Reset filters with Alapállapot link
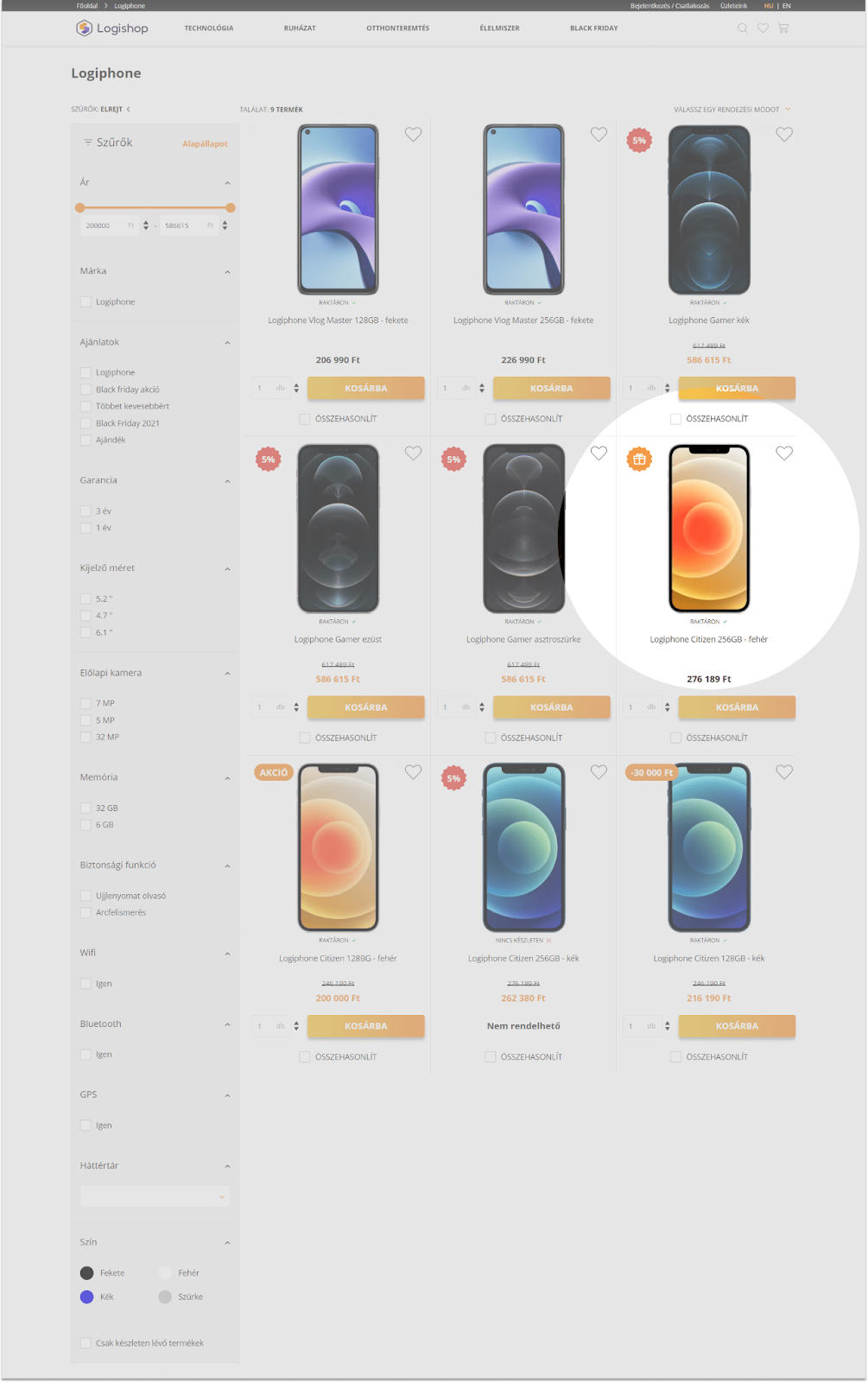868x1382 pixels. pos(205,144)
